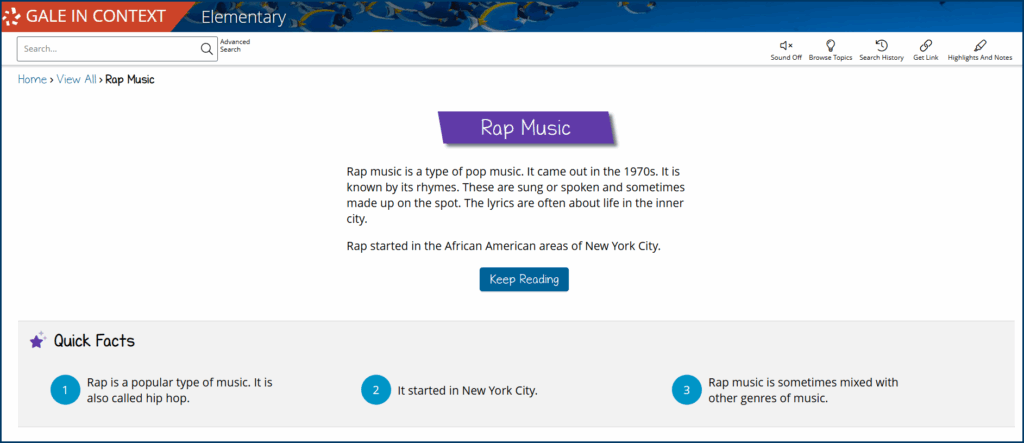Screen dimensions: 1024x443
Task: Click the Rap Music purple title banner
Action: 526,127
